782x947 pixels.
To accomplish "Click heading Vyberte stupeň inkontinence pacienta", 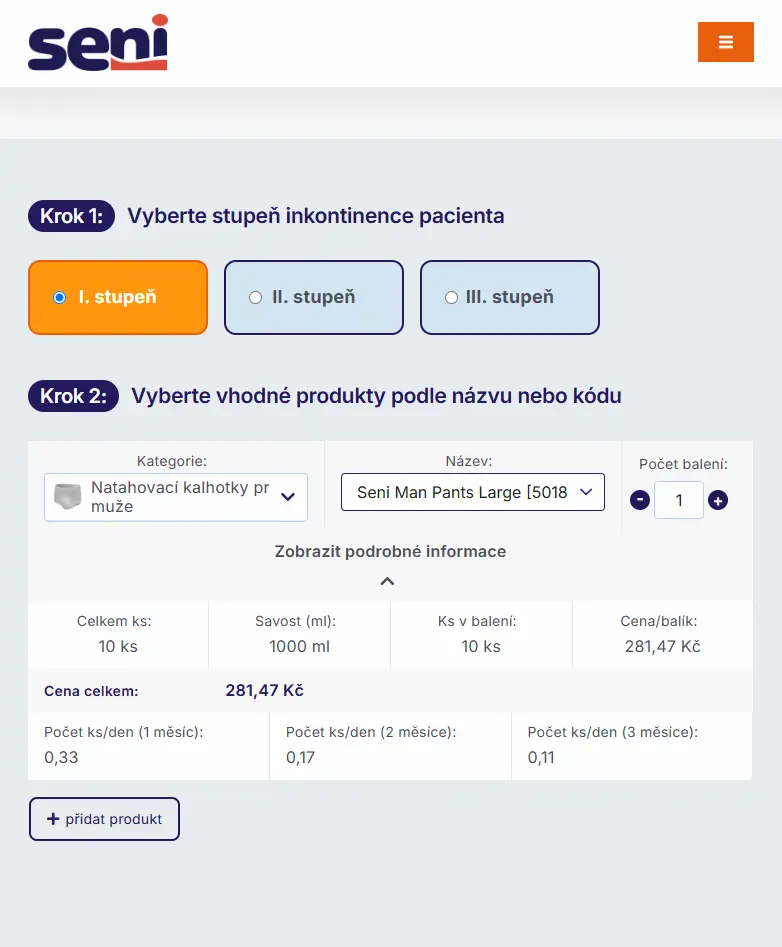I will [316, 216].
